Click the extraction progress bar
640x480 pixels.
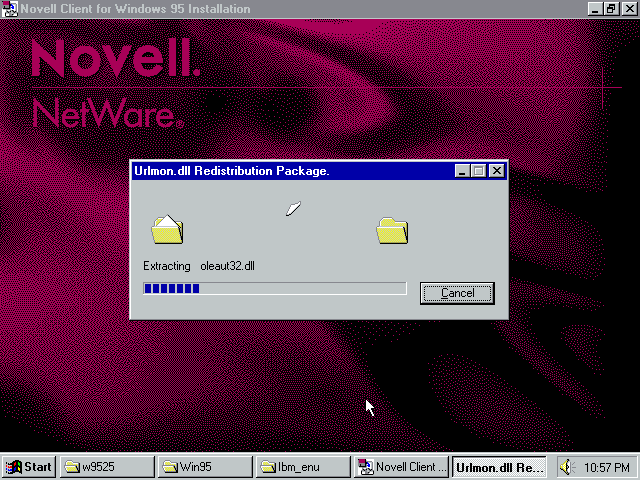(275, 288)
